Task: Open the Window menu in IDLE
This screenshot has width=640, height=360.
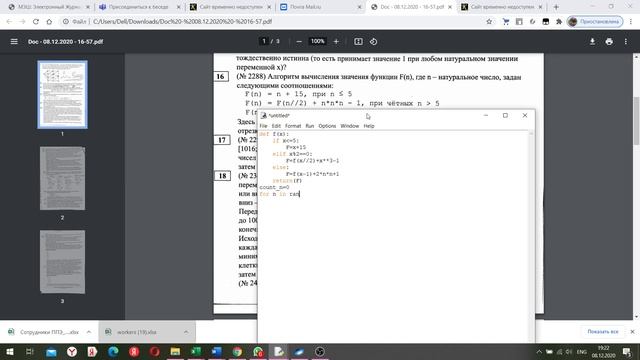Action: pos(350,126)
